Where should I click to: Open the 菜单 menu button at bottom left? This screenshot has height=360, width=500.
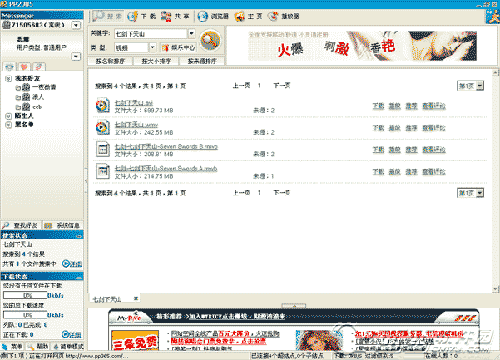pos(13,346)
